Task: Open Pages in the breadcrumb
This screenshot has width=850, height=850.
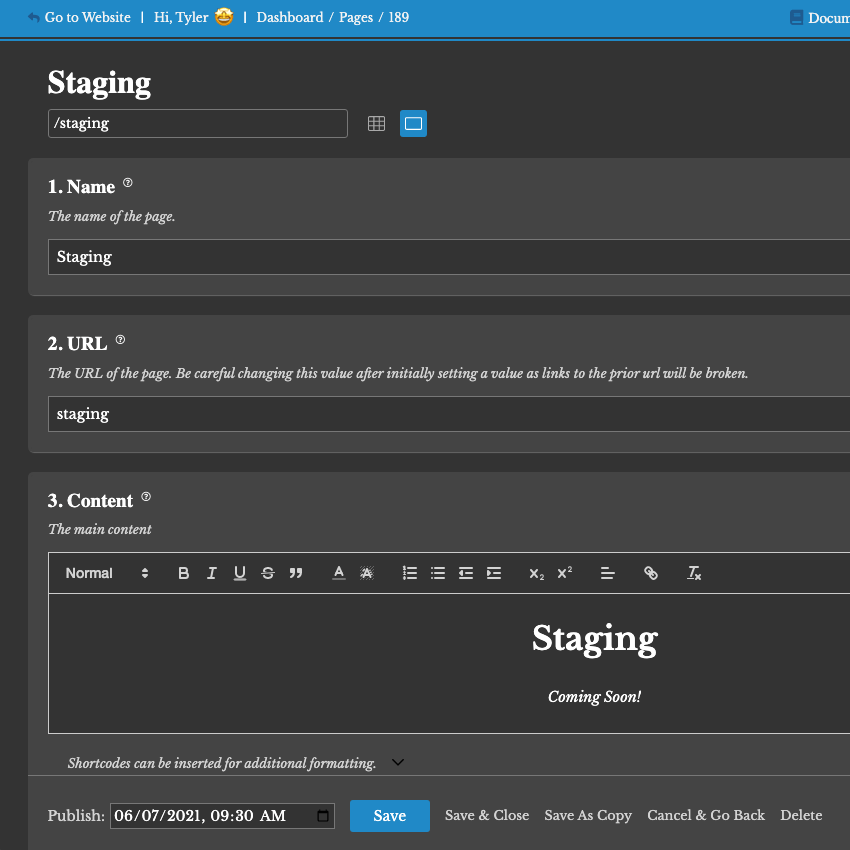Action: pyautogui.click(x=356, y=17)
